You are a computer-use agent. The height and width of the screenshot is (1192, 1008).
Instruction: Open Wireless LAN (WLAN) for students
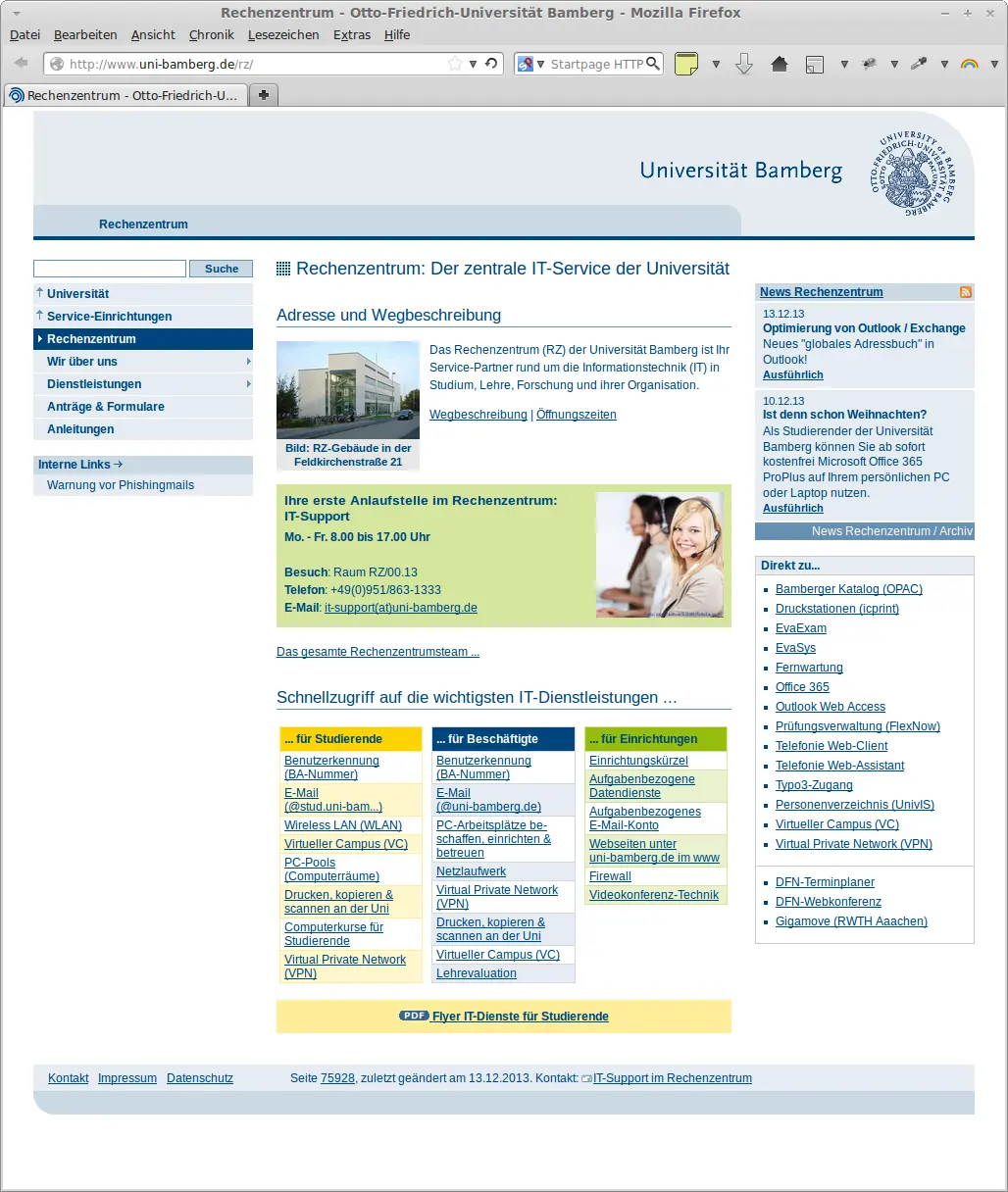click(343, 825)
